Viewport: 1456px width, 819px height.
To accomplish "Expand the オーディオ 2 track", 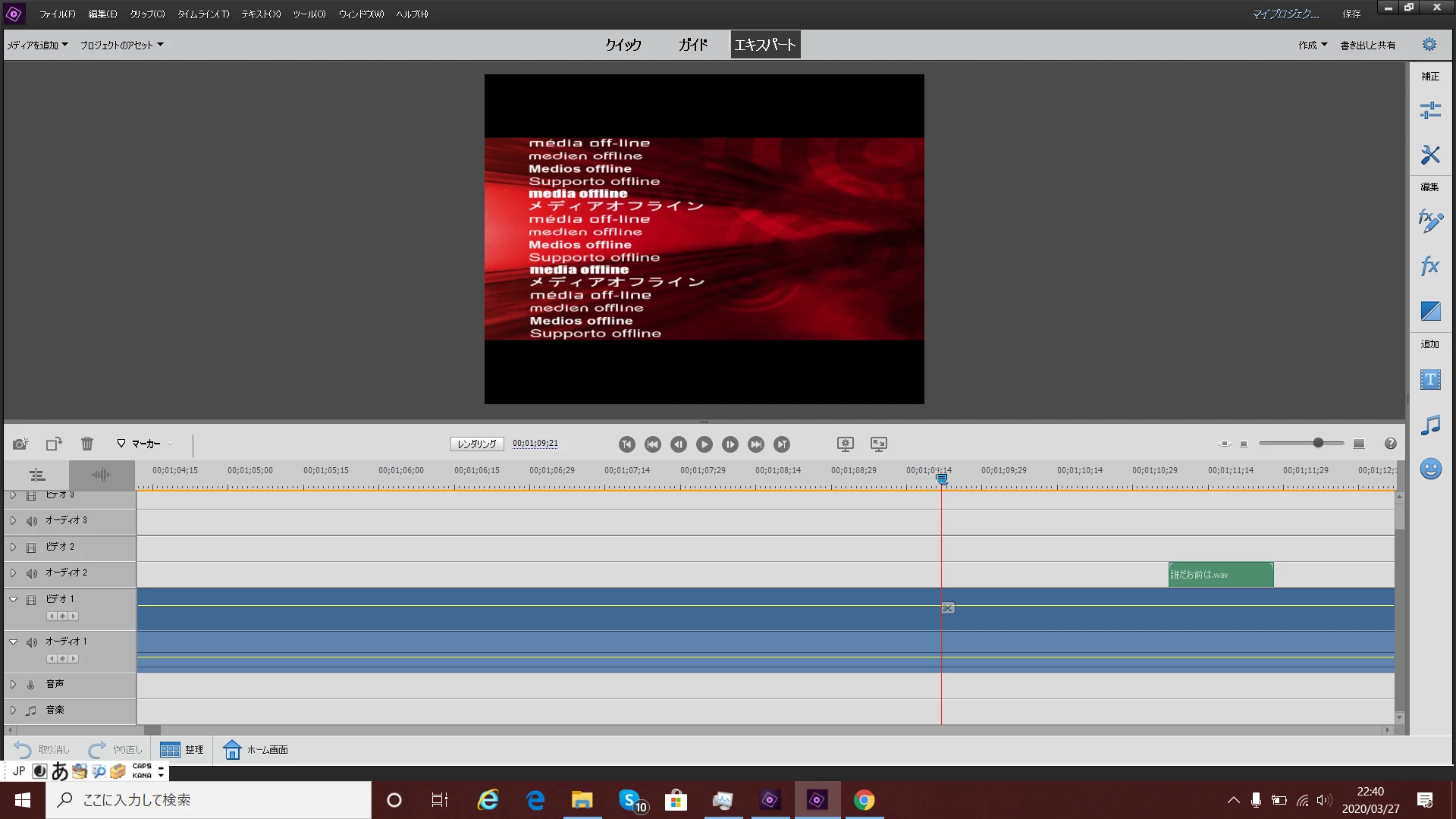I will [x=13, y=573].
